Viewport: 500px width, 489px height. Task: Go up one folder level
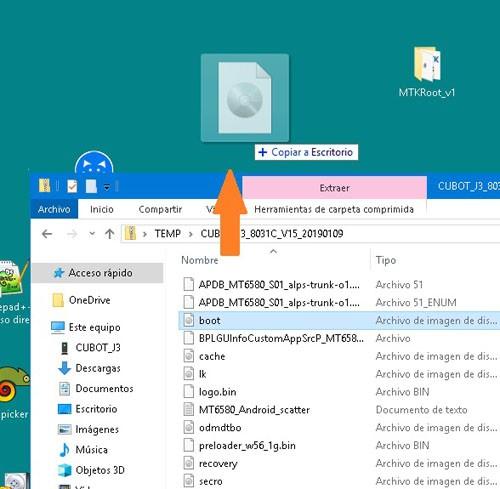point(110,234)
